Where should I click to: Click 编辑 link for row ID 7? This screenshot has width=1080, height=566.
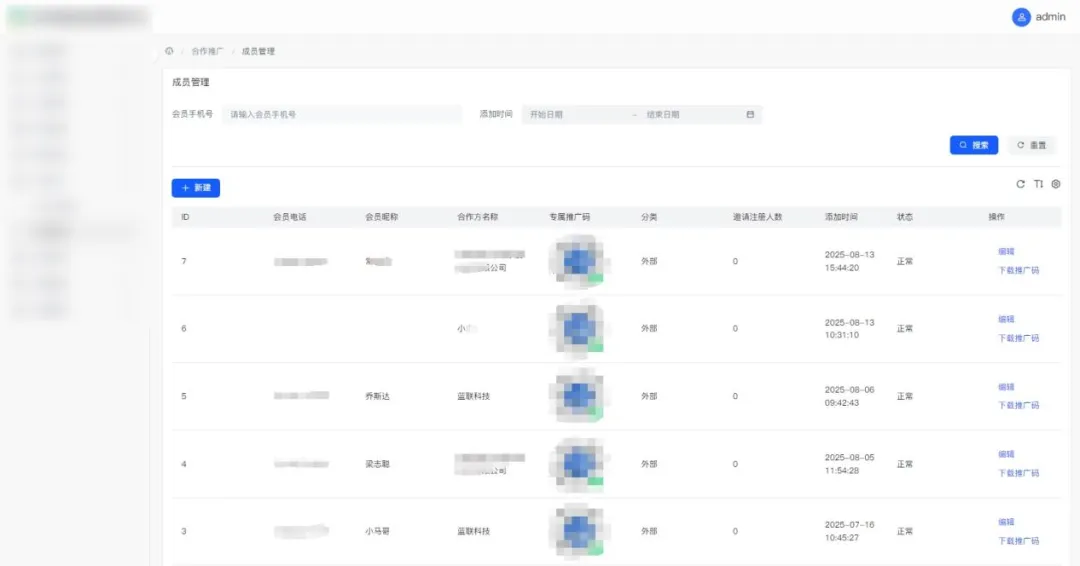click(x=1006, y=252)
